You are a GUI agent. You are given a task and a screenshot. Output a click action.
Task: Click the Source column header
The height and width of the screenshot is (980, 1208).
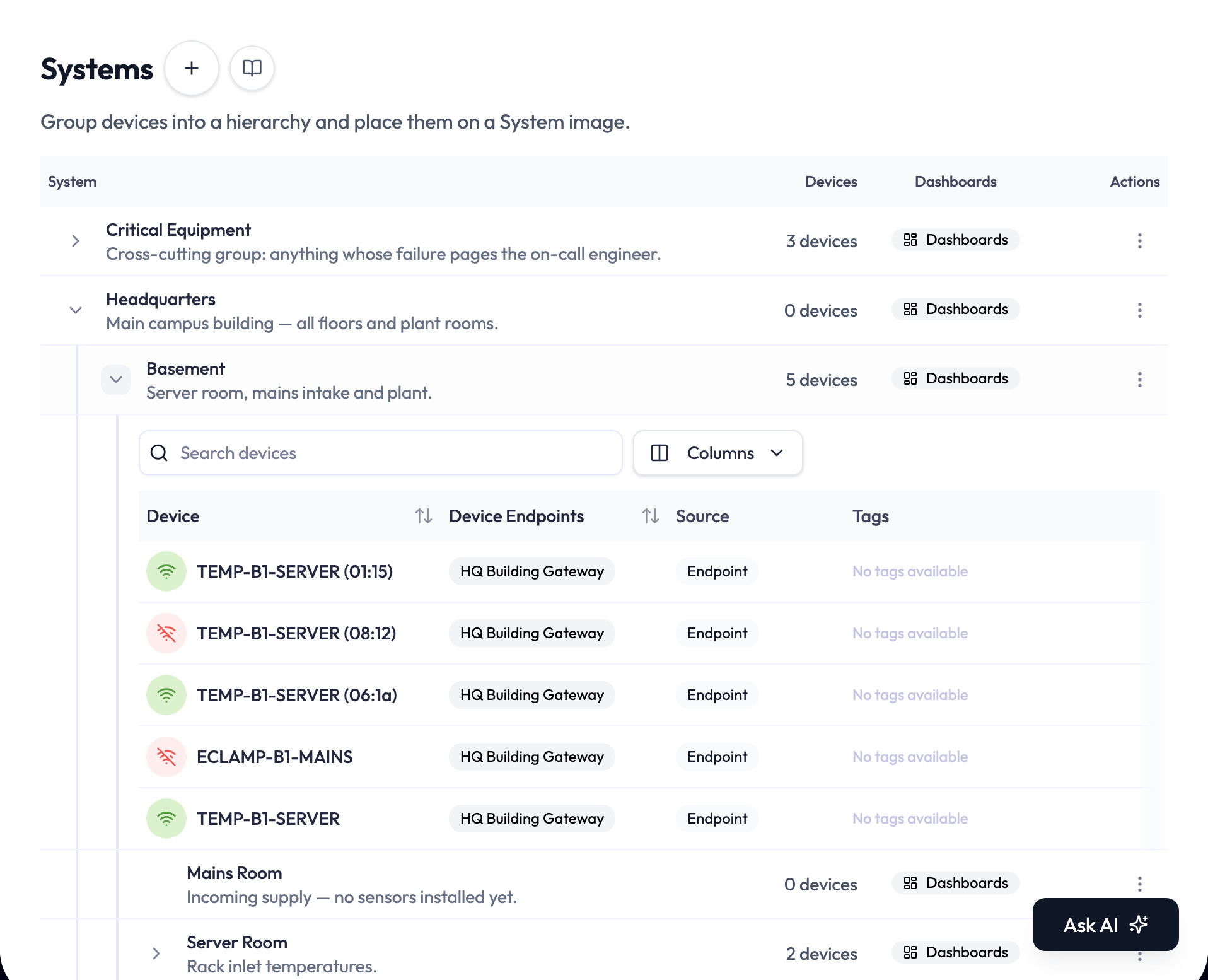[702, 516]
